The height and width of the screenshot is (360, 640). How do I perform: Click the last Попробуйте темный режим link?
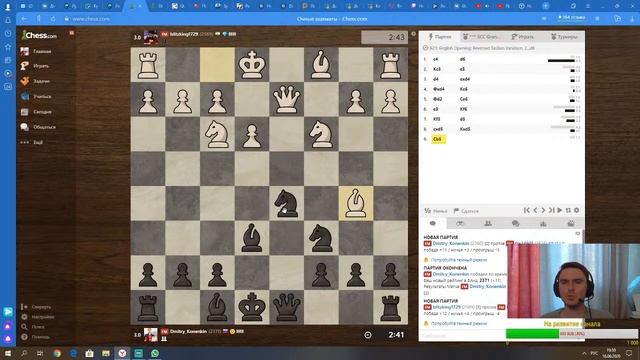tap(459, 323)
